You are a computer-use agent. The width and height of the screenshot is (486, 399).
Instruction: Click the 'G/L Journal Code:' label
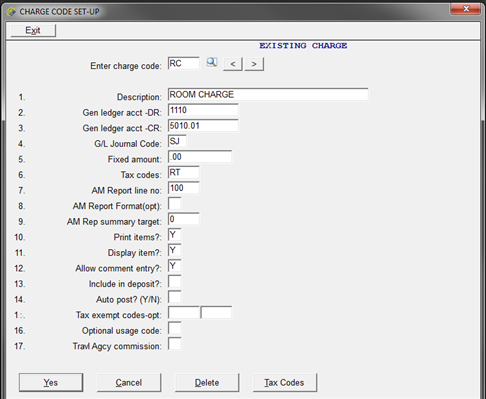pos(128,144)
